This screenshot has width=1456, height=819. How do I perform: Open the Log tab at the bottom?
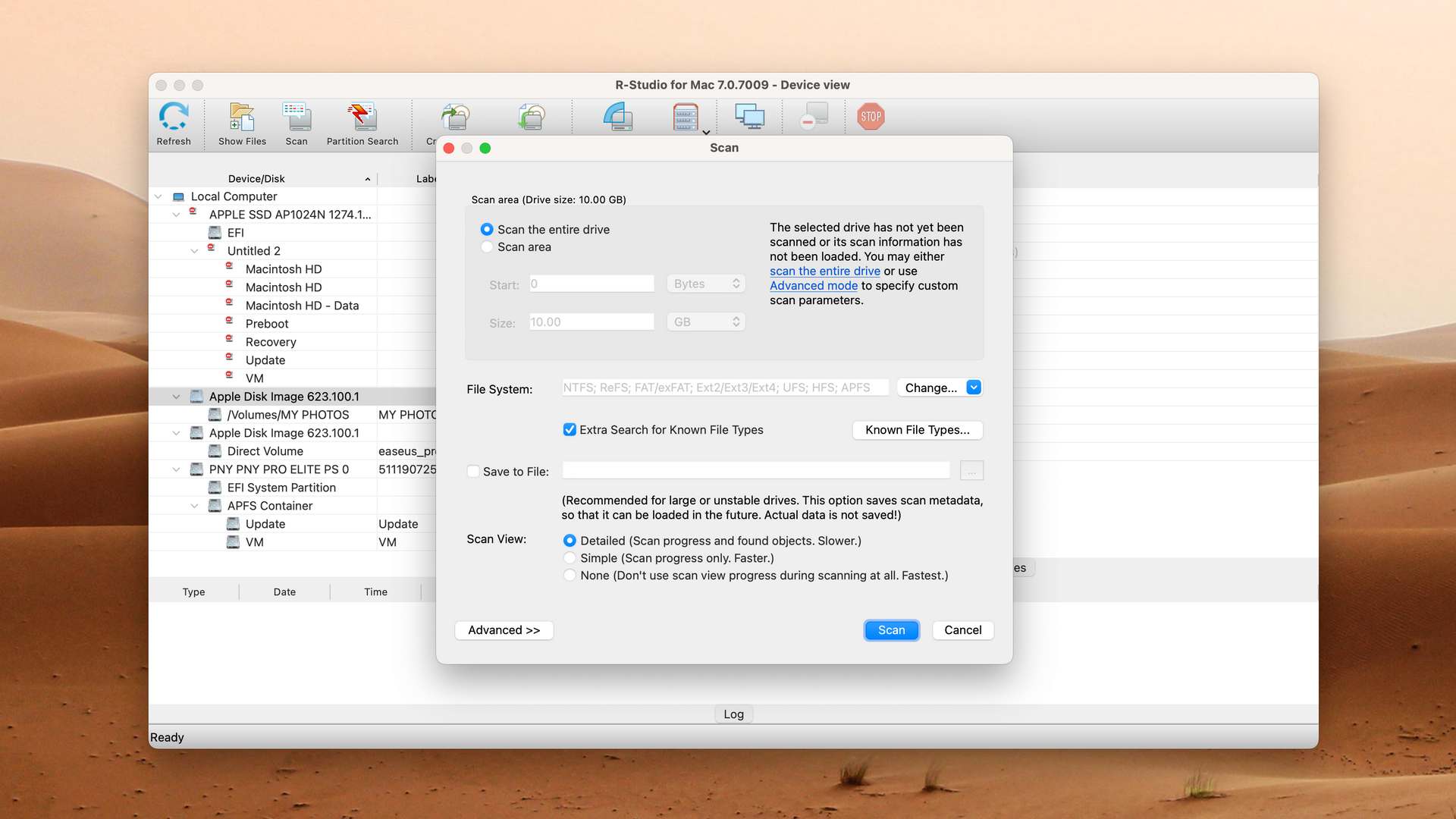[x=733, y=714]
